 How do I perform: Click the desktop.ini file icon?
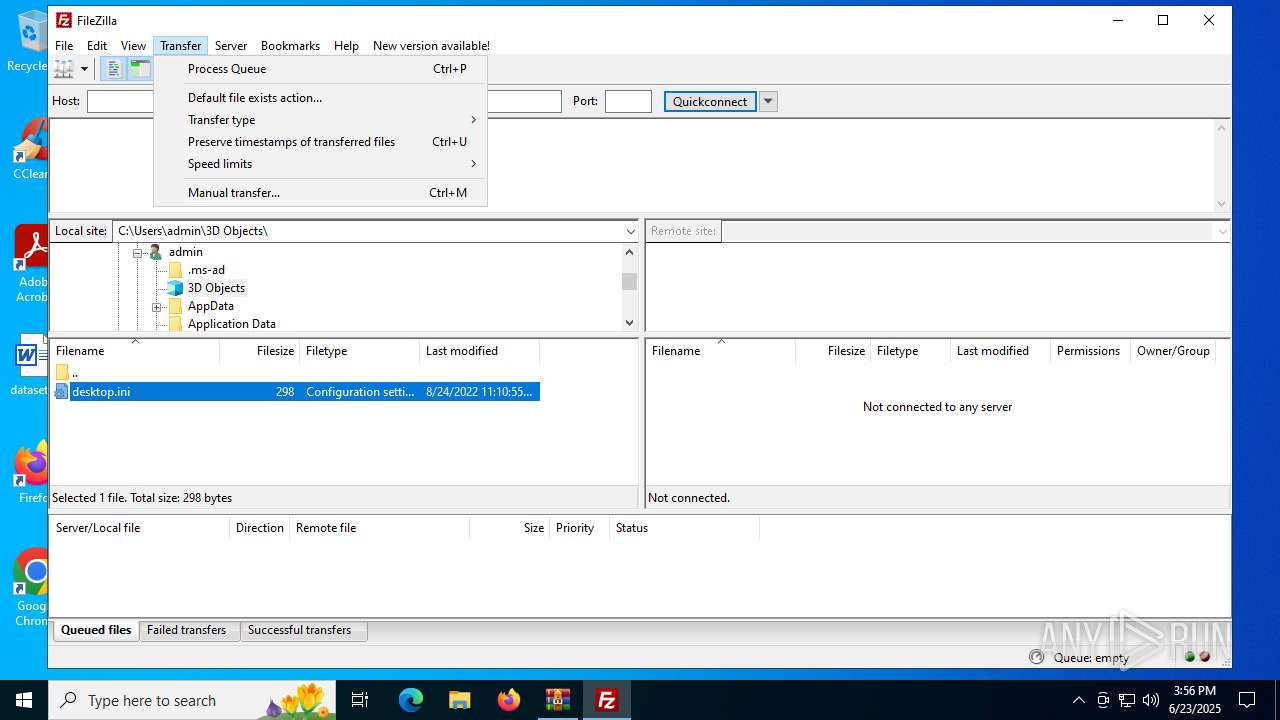pyautogui.click(x=61, y=392)
